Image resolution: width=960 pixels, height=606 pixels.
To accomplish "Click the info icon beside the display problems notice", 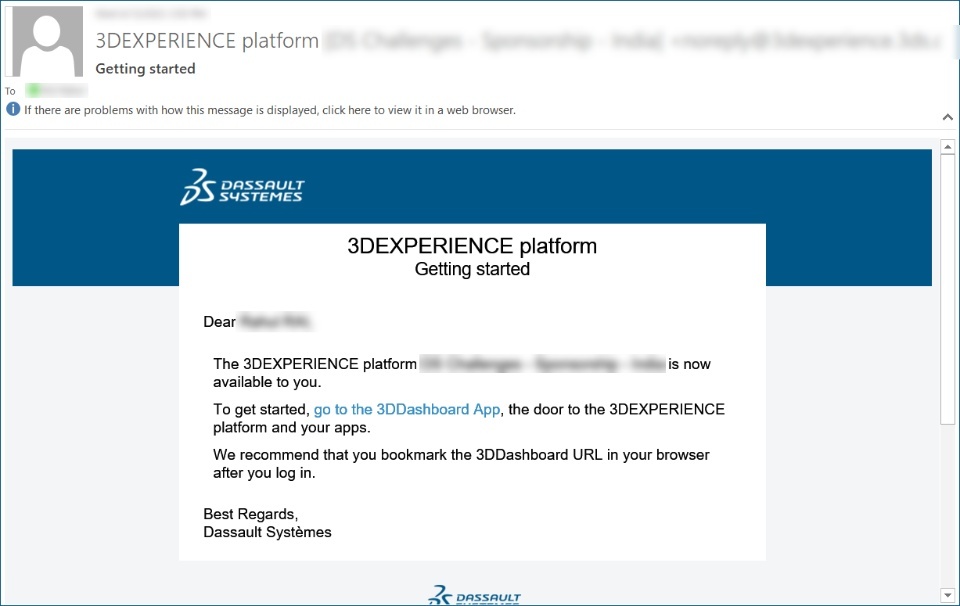I will pyautogui.click(x=13, y=110).
